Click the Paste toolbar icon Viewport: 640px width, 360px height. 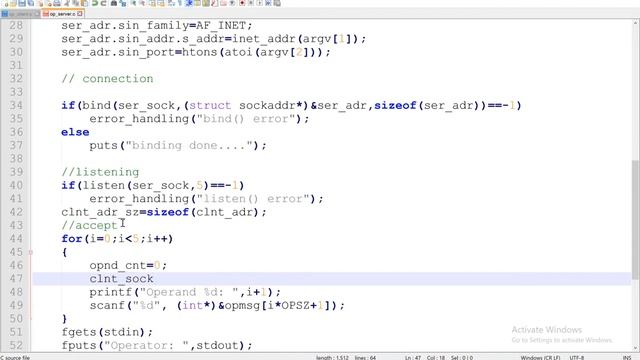coord(84,3)
